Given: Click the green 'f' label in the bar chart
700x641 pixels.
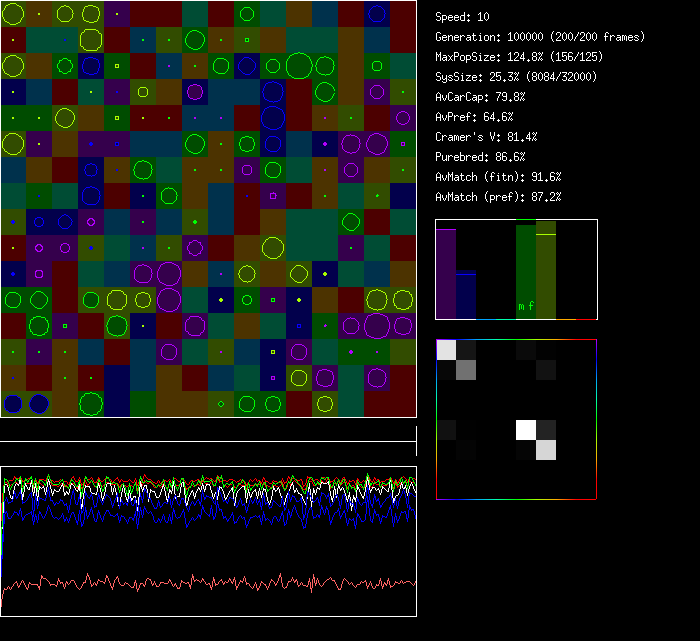Looking at the screenshot, I should click(x=531, y=306).
